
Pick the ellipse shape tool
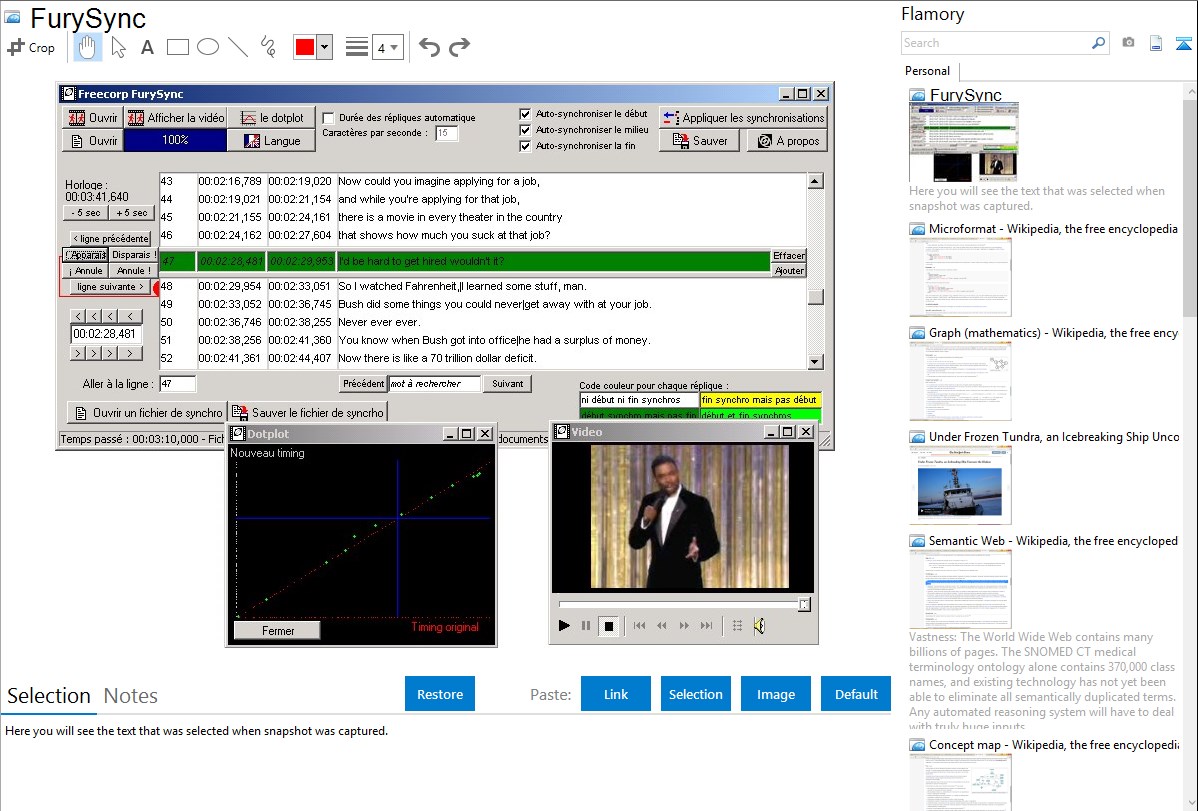click(208, 47)
